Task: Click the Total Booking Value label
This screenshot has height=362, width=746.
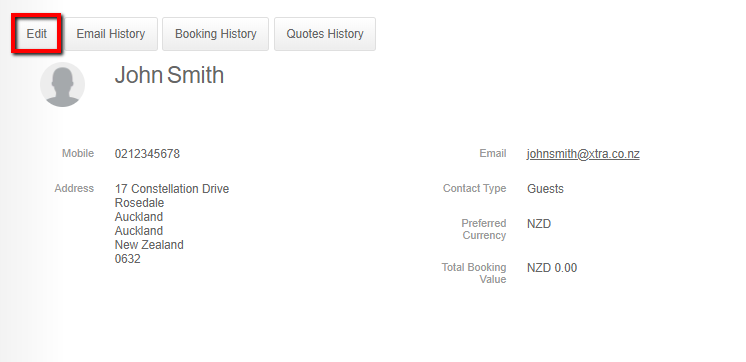Action: (x=474, y=273)
